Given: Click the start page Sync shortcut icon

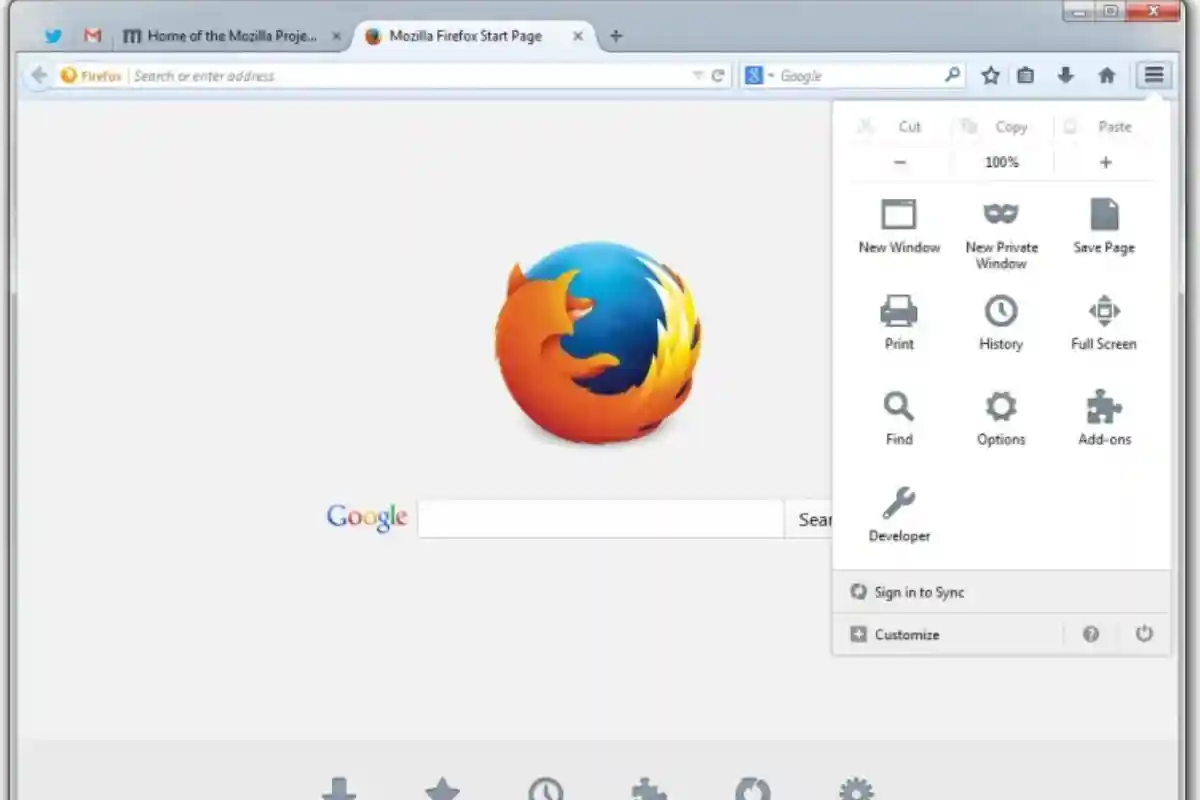Looking at the screenshot, I should point(752,790).
